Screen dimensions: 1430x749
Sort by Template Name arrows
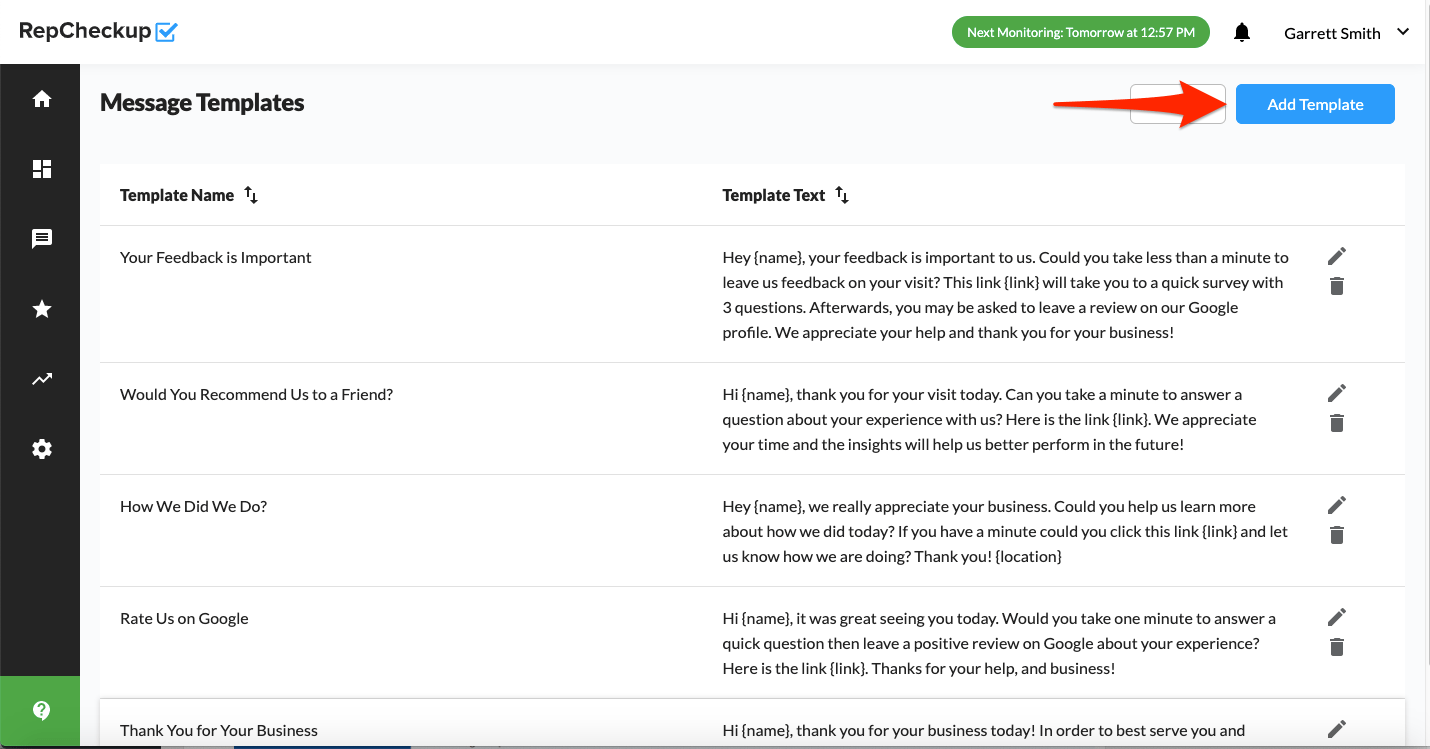coord(251,196)
